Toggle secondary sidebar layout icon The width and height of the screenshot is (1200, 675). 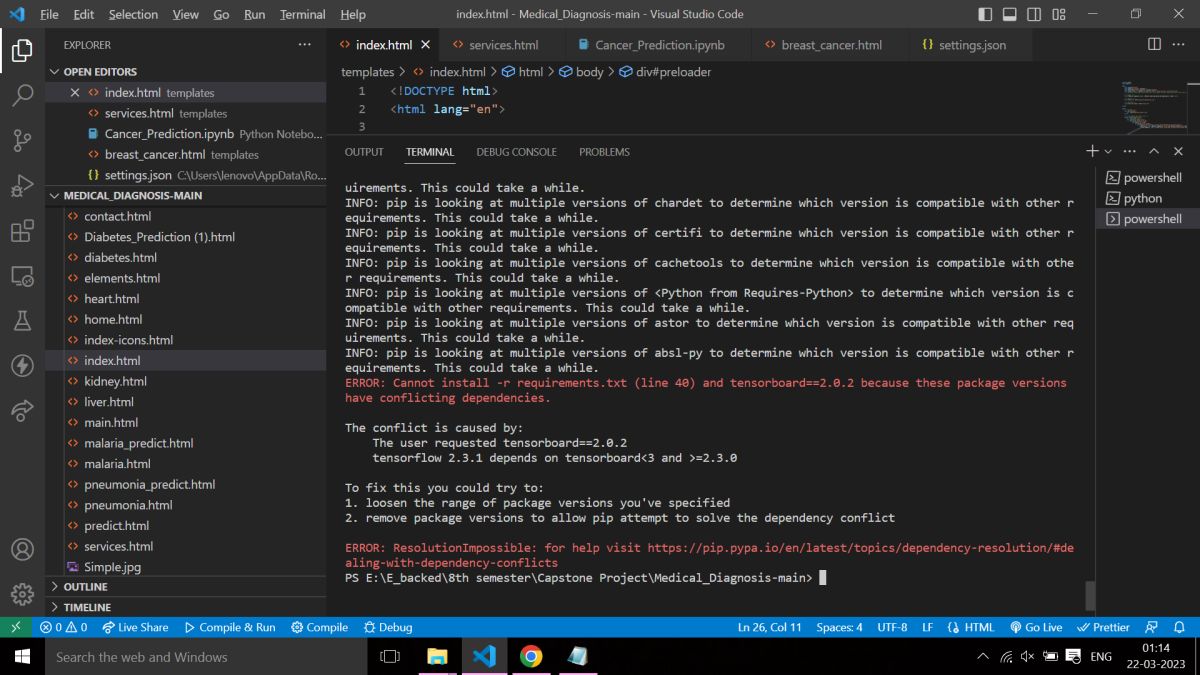[1034, 14]
